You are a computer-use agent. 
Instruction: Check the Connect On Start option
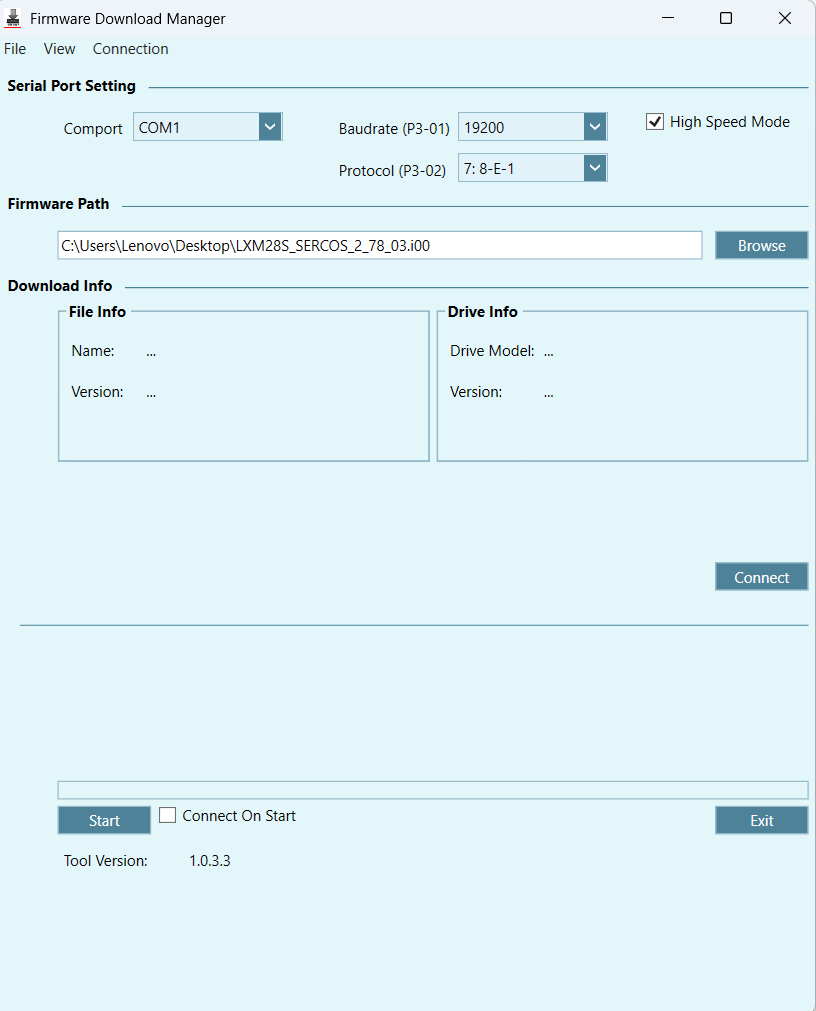(167, 815)
